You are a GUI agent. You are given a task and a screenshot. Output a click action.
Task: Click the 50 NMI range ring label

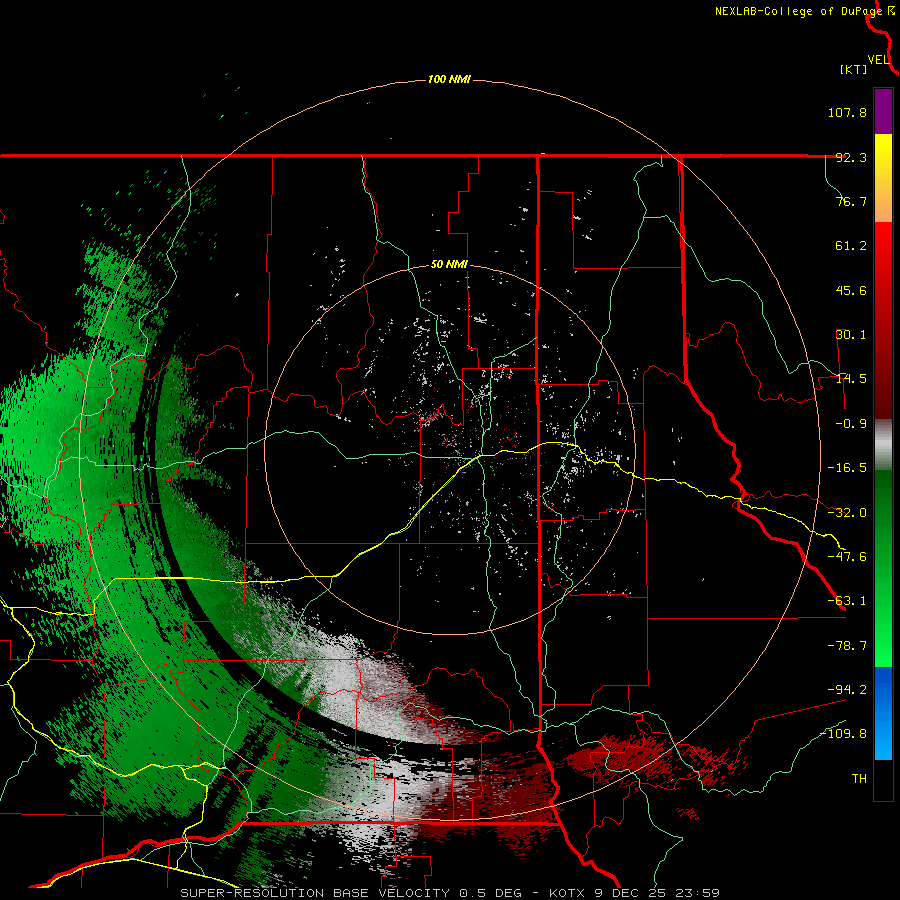[449, 264]
